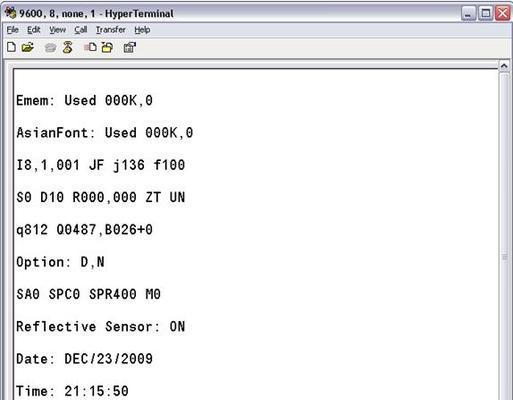
Task: Open an existing connection file icon
Action: [x=28, y=47]
